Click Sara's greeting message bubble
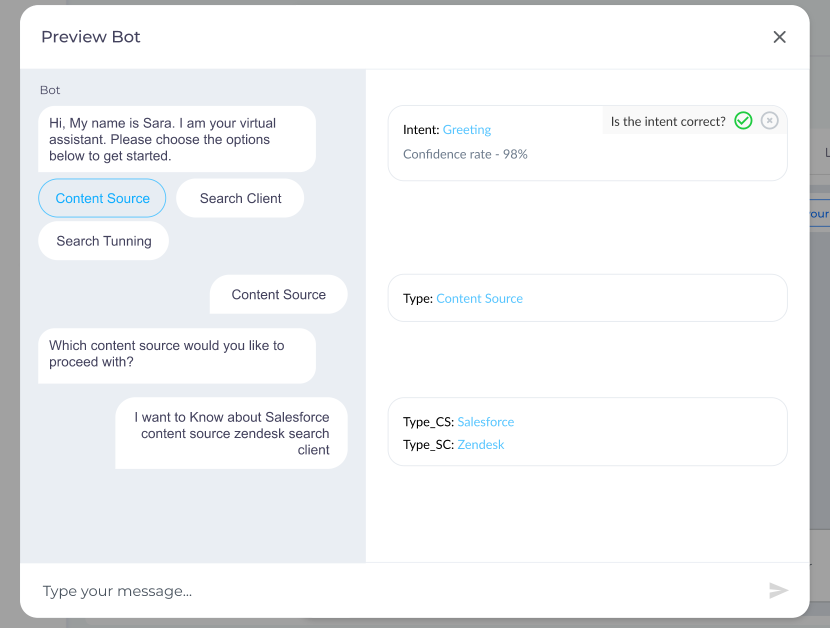 [x=177, y=140]
